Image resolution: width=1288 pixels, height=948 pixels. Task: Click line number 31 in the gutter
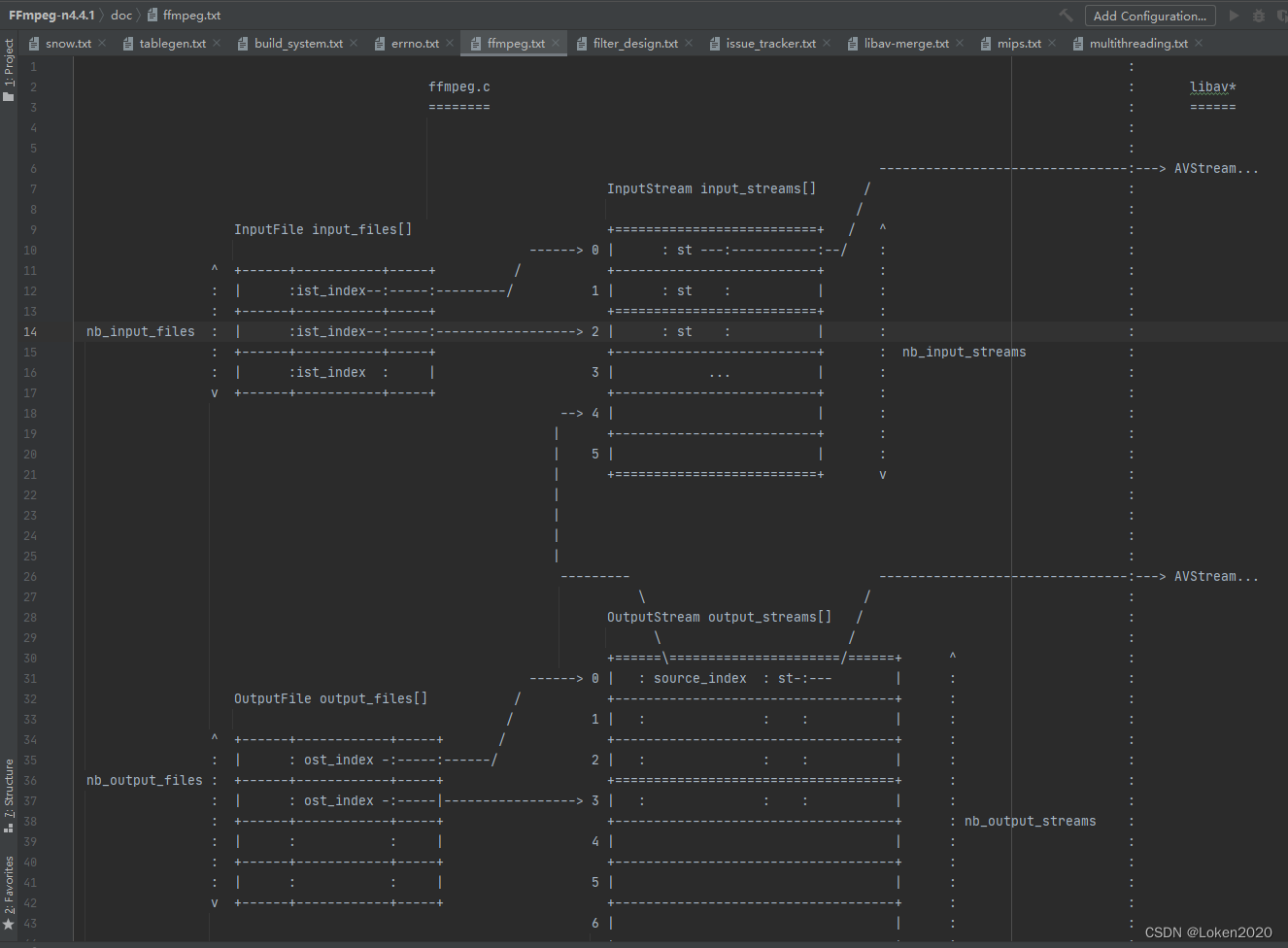pos(30,679)
